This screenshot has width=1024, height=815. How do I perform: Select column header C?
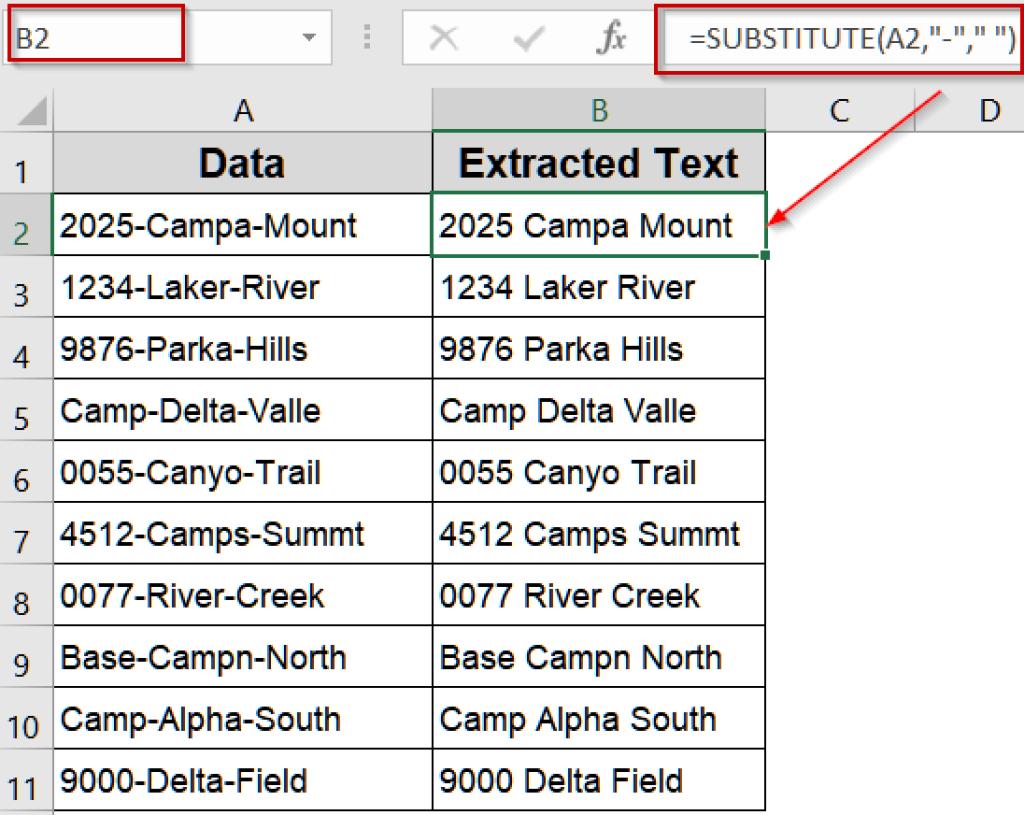[x=838, y=111]
